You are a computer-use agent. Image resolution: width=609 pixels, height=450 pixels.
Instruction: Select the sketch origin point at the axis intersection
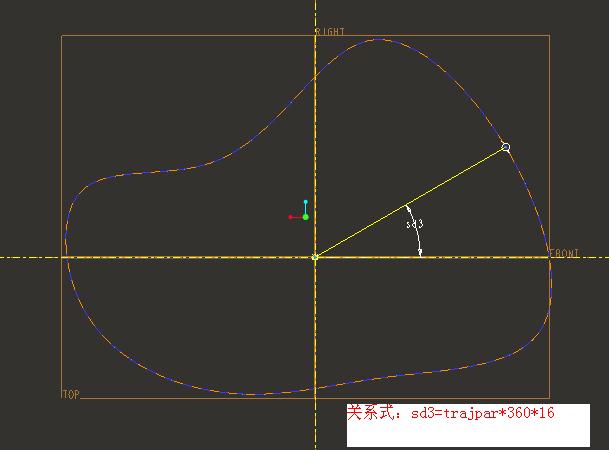(315, 257)
